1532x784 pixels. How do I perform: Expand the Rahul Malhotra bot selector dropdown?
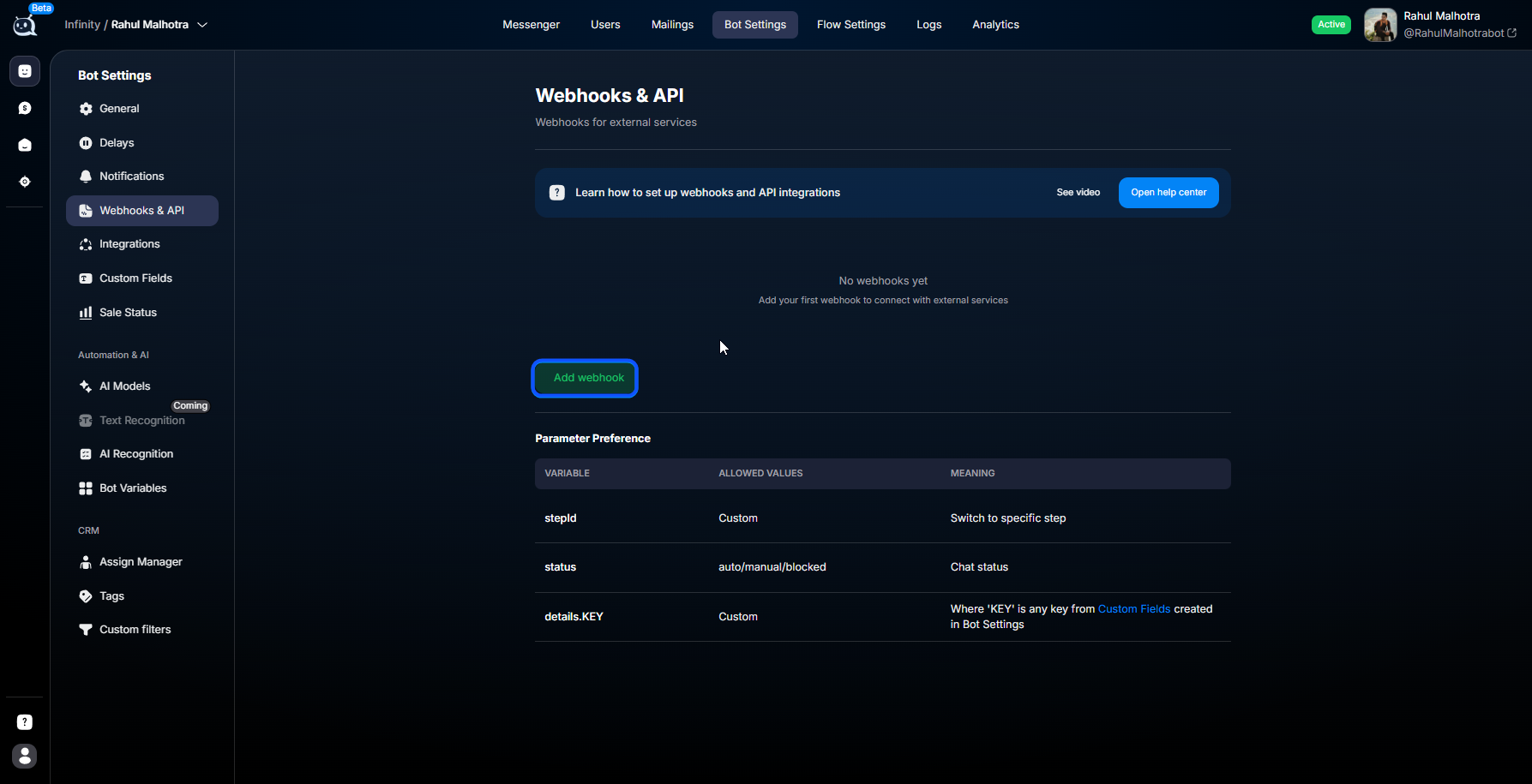coord(202,25)
